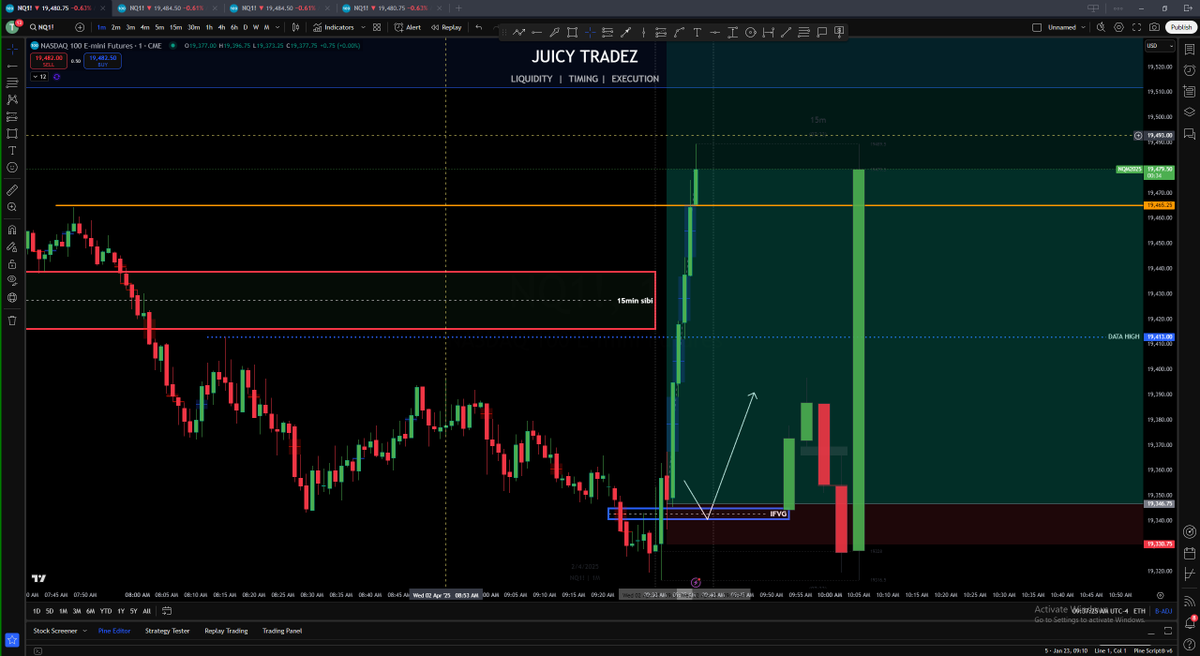Toggle lock all drawing tools
Viewport: 1200px width, 656px height.
(x=12, y=264)
